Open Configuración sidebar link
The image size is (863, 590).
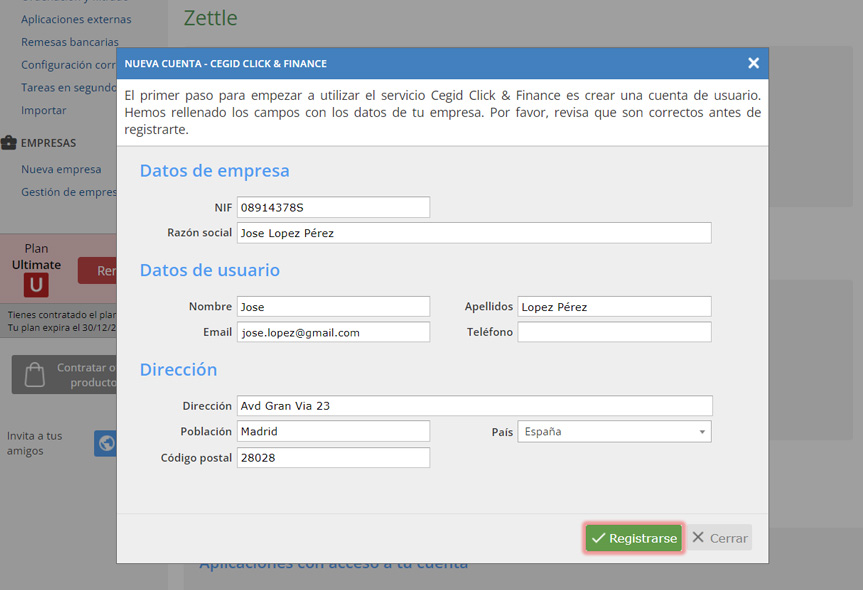pyautogui.click(x=69, y=65)
